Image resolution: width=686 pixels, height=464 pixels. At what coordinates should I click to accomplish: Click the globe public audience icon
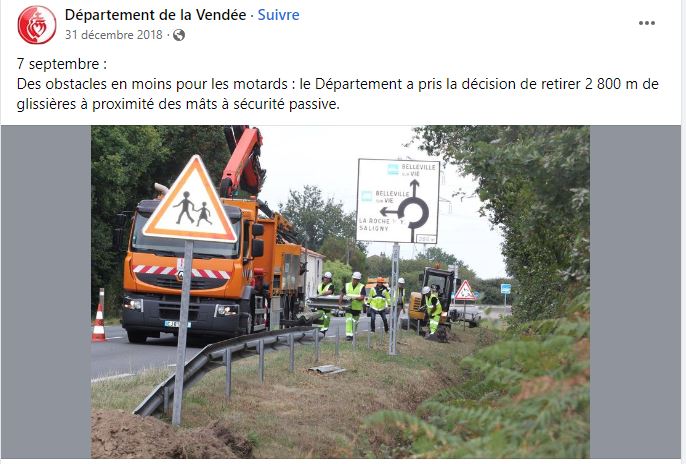178,35
